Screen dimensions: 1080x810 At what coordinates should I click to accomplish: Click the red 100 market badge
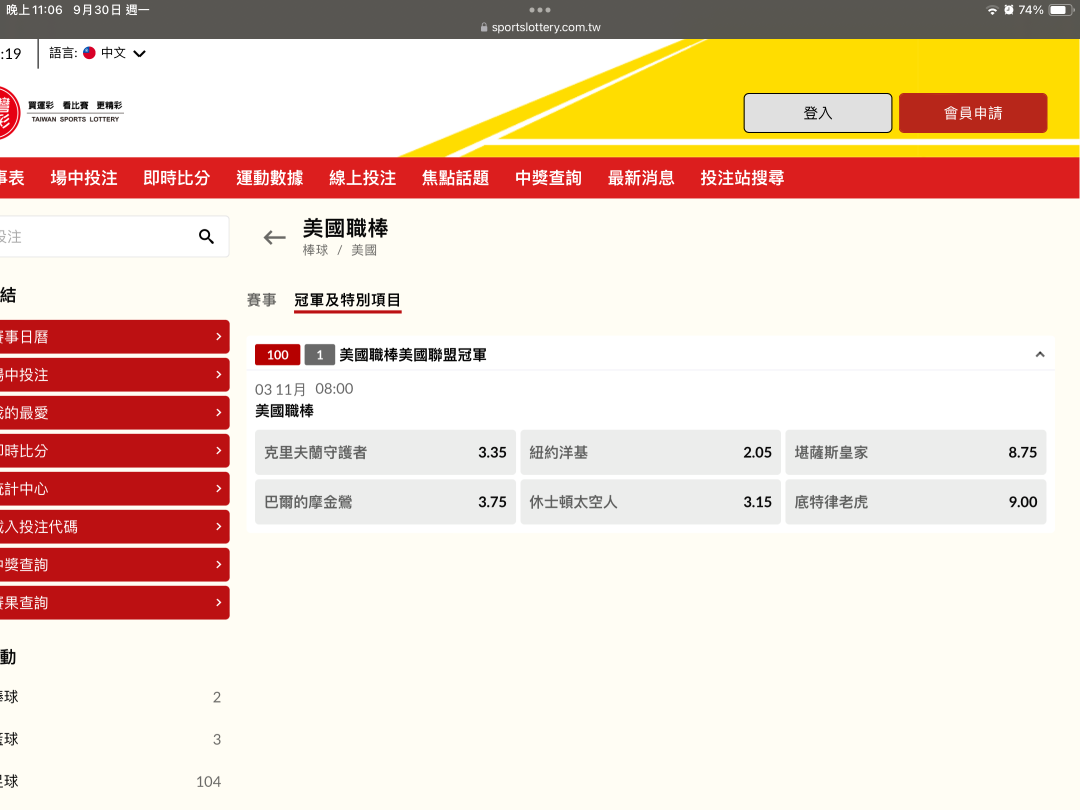coord(278,355)
